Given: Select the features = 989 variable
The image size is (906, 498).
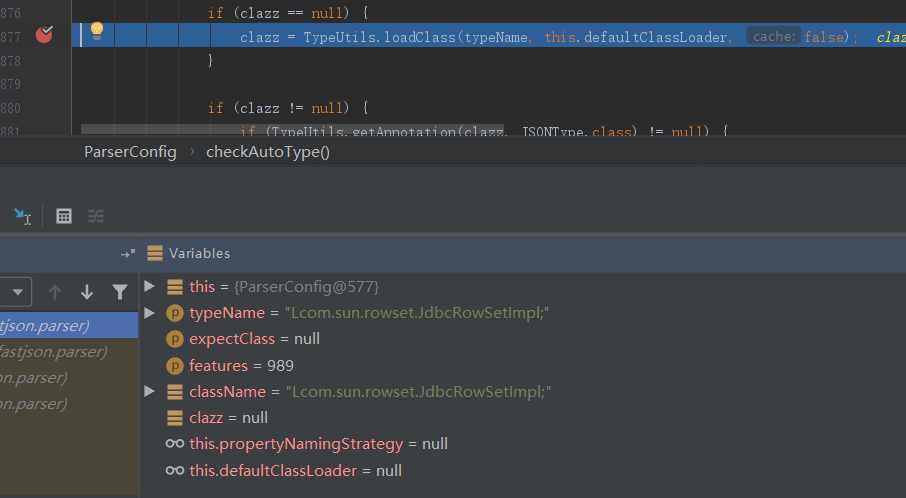Looking at the screenshot, I should coord(240,365).
